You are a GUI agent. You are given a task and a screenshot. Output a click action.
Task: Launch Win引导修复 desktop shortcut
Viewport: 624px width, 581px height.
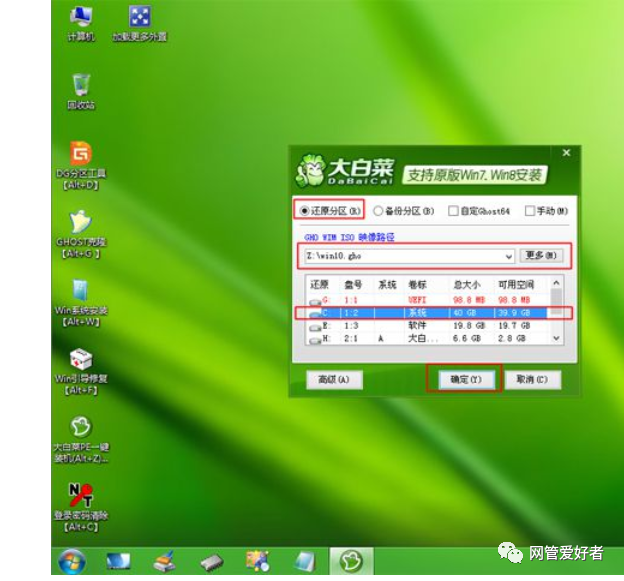coord(81,371)
